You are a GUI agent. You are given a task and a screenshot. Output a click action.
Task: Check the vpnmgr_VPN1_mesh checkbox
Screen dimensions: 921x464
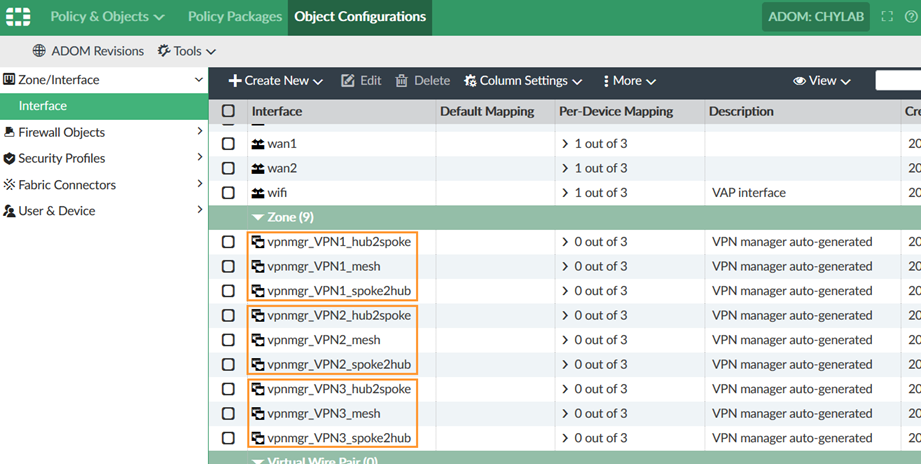click(228, 266)
